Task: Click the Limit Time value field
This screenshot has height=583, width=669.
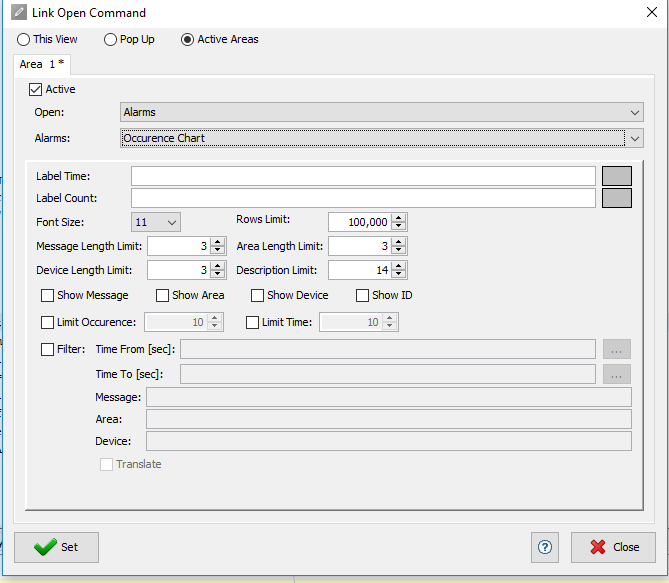Action: pos(351,322)
